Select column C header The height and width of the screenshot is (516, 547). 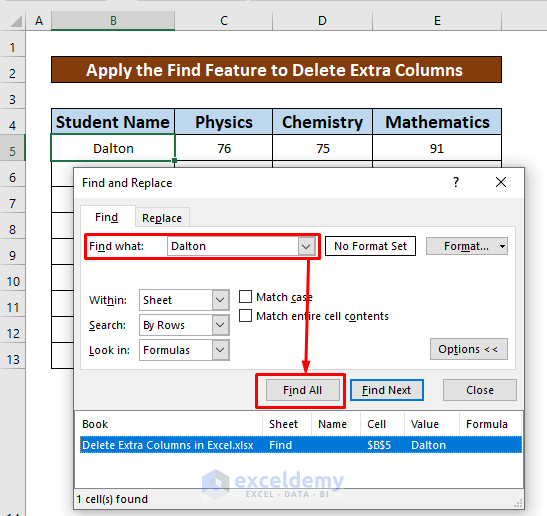pyautogui.click(x=224, y=21)
